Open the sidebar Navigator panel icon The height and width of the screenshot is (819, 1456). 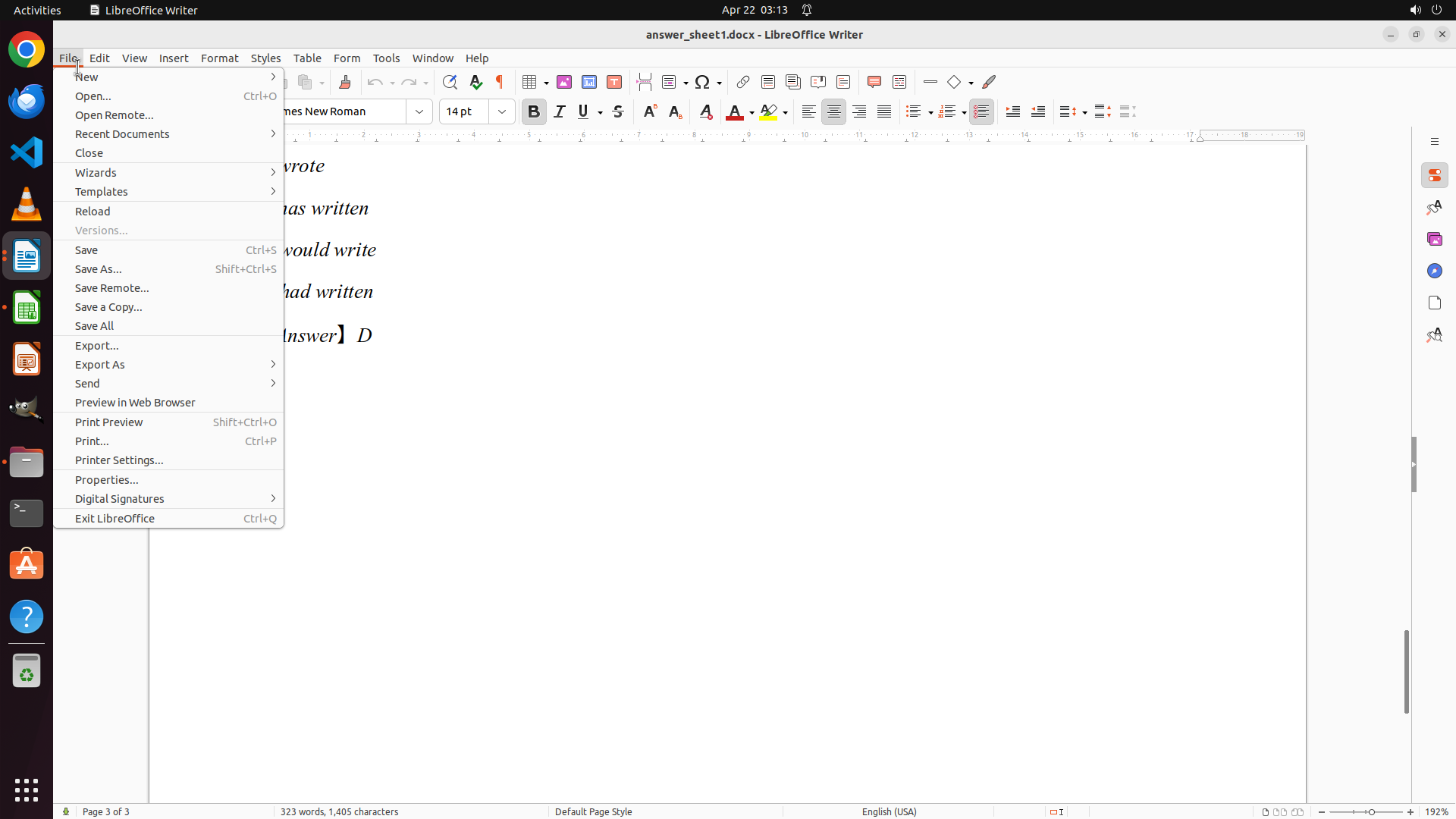pos(1434,271)
